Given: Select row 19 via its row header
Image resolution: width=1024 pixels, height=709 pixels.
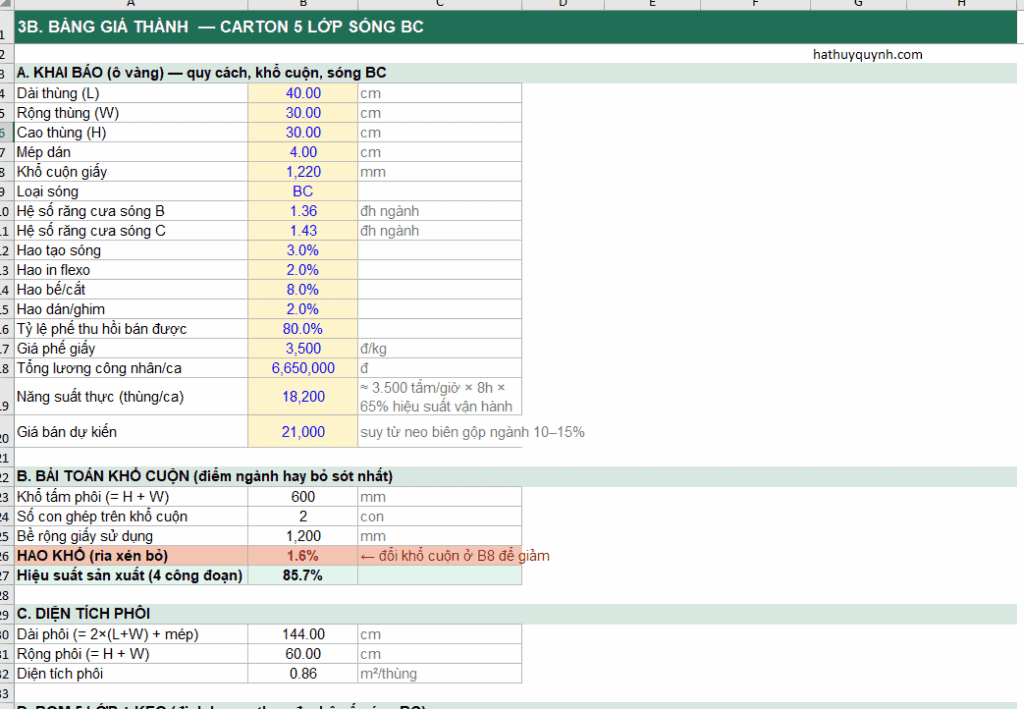Looking at the screenshot, I should (x=6, y=396).
